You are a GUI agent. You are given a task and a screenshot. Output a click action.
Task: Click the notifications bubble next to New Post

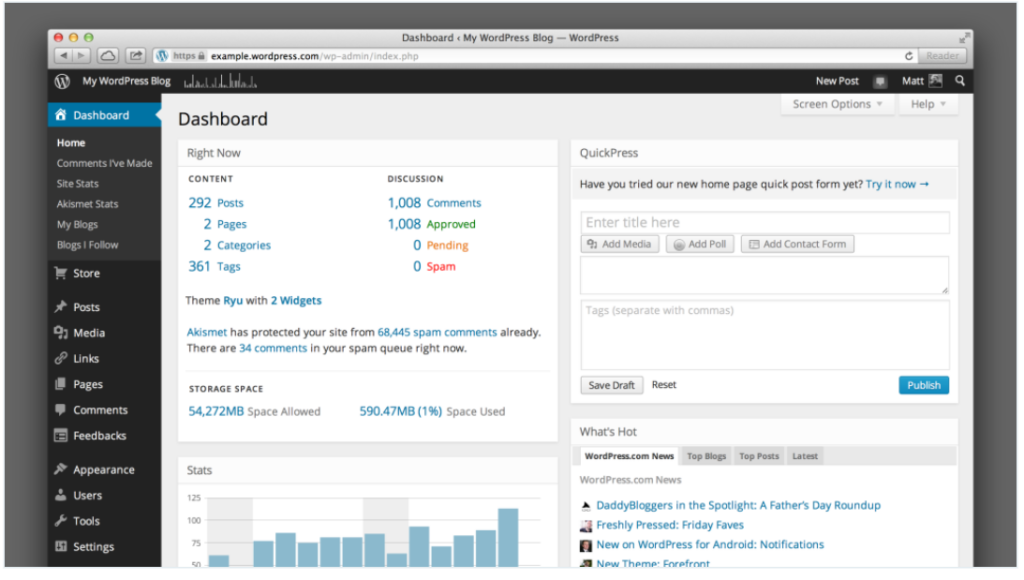tap(880, 81)
